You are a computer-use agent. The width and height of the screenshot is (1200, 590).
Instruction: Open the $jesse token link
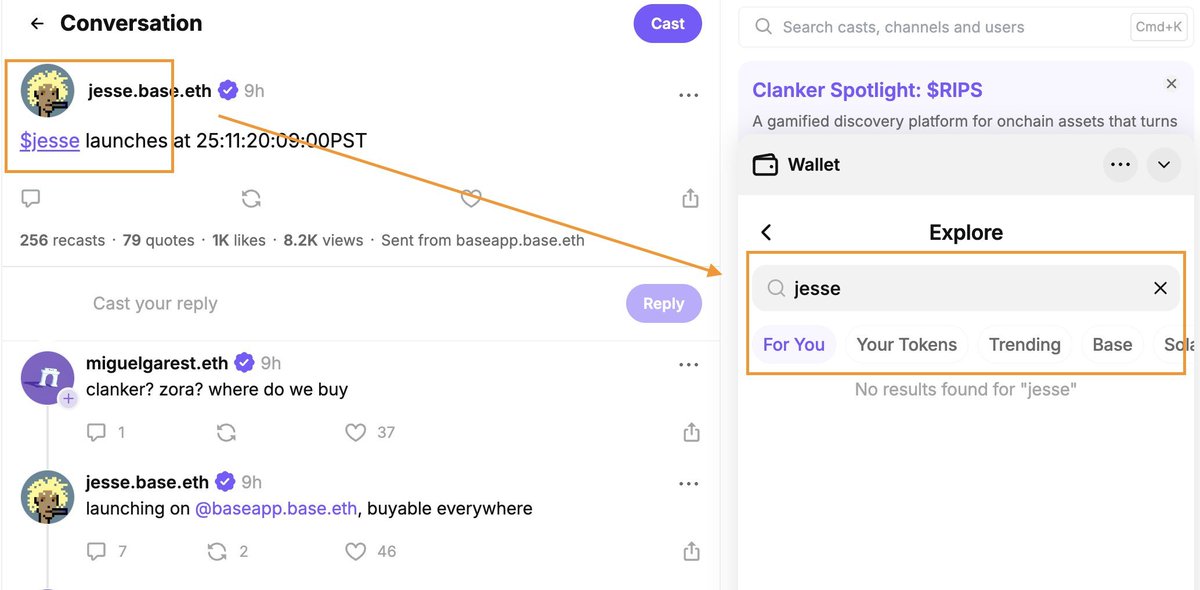coord(50,141)
